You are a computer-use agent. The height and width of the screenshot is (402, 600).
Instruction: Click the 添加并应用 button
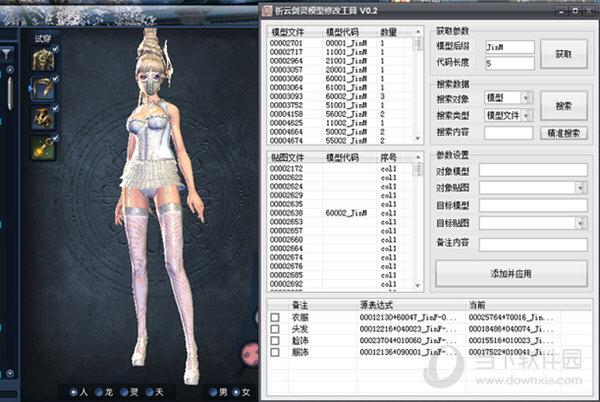pos(511,273)
